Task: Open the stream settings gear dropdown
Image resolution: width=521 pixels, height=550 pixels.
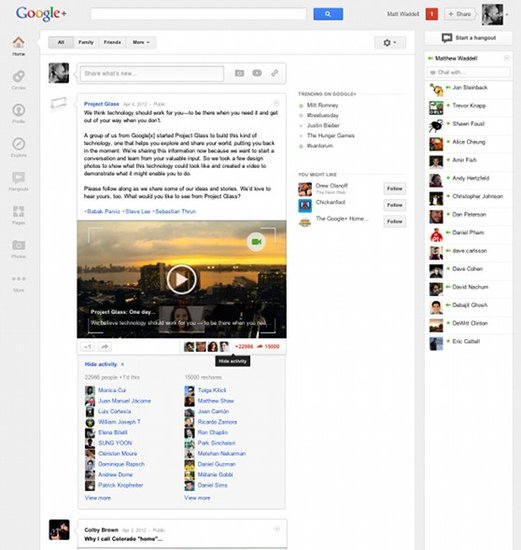Action: 390,42
